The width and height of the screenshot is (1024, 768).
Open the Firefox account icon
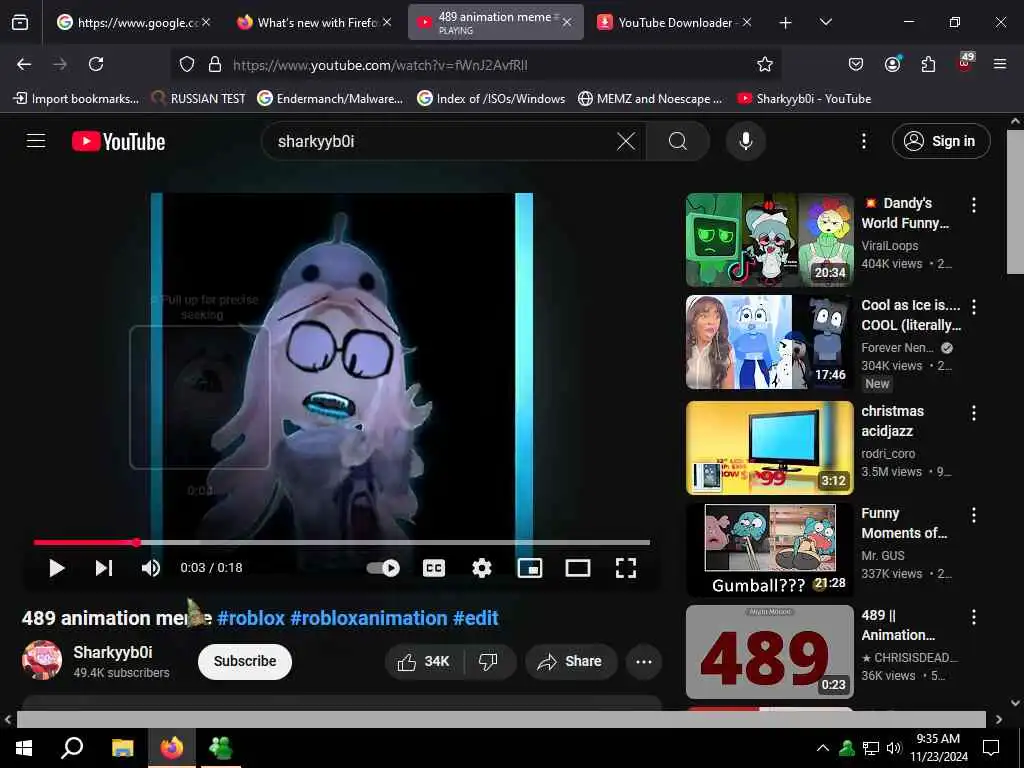pos(892,64)
